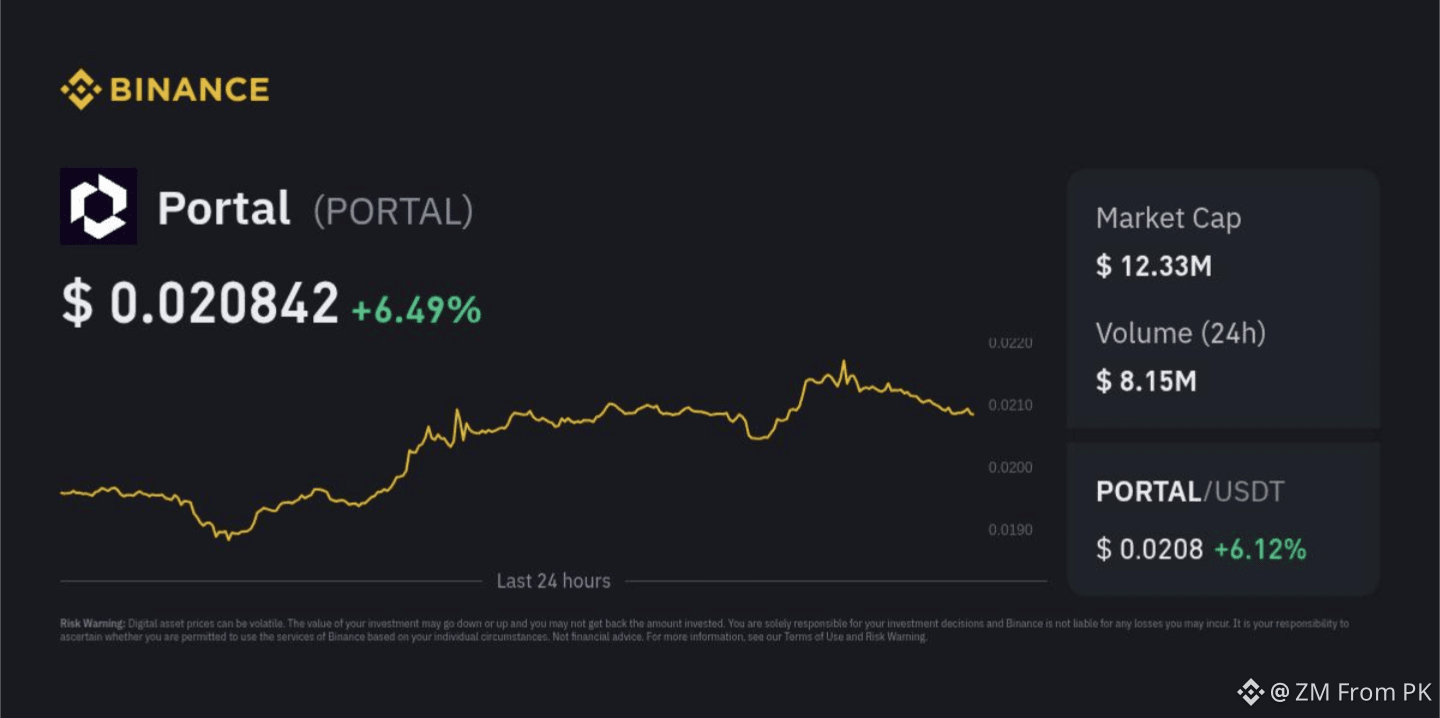Click the +6.12% pair change

(1260, 549)
